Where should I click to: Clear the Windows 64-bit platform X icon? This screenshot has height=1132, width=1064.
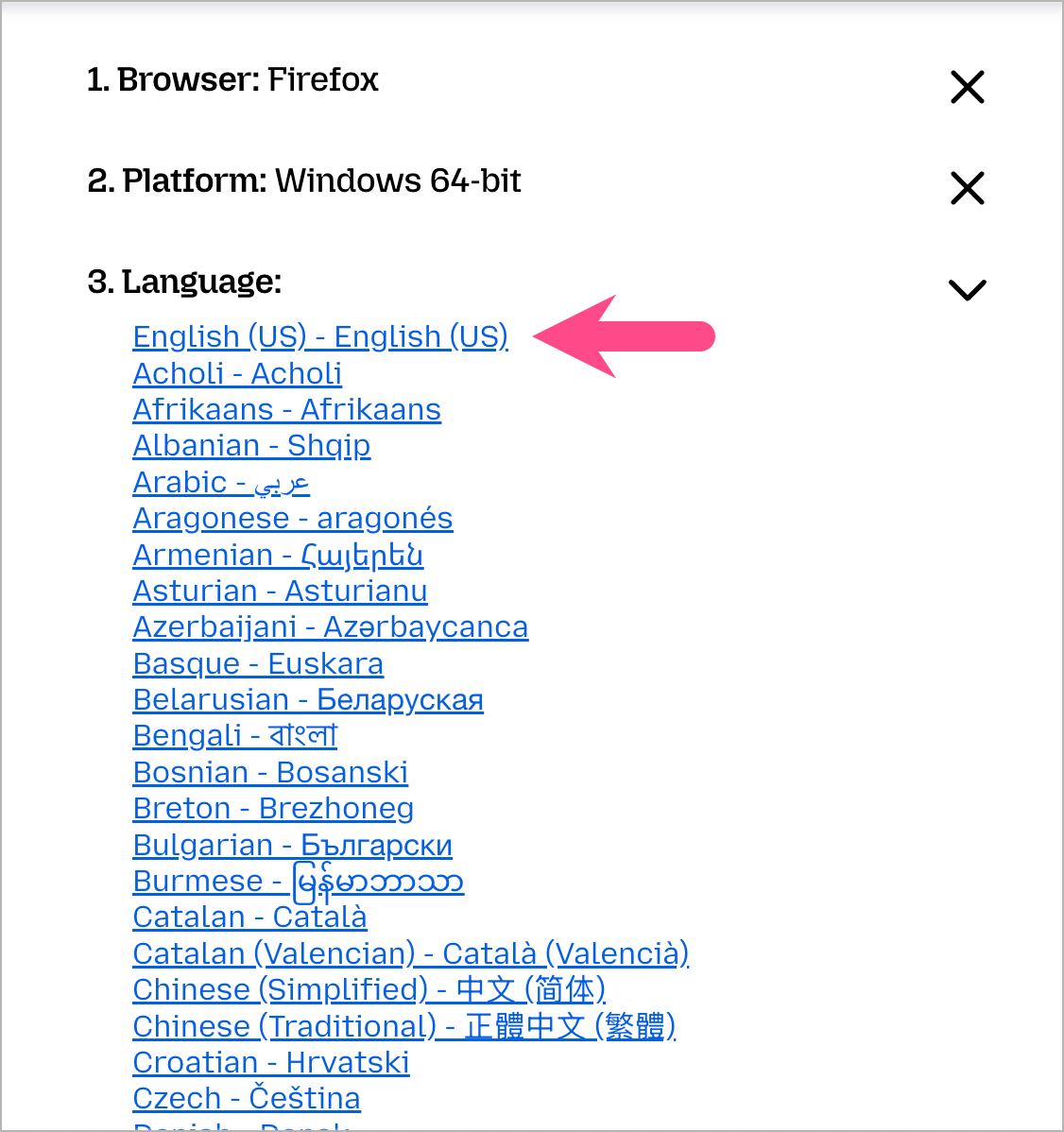click(x=968, y=188)
